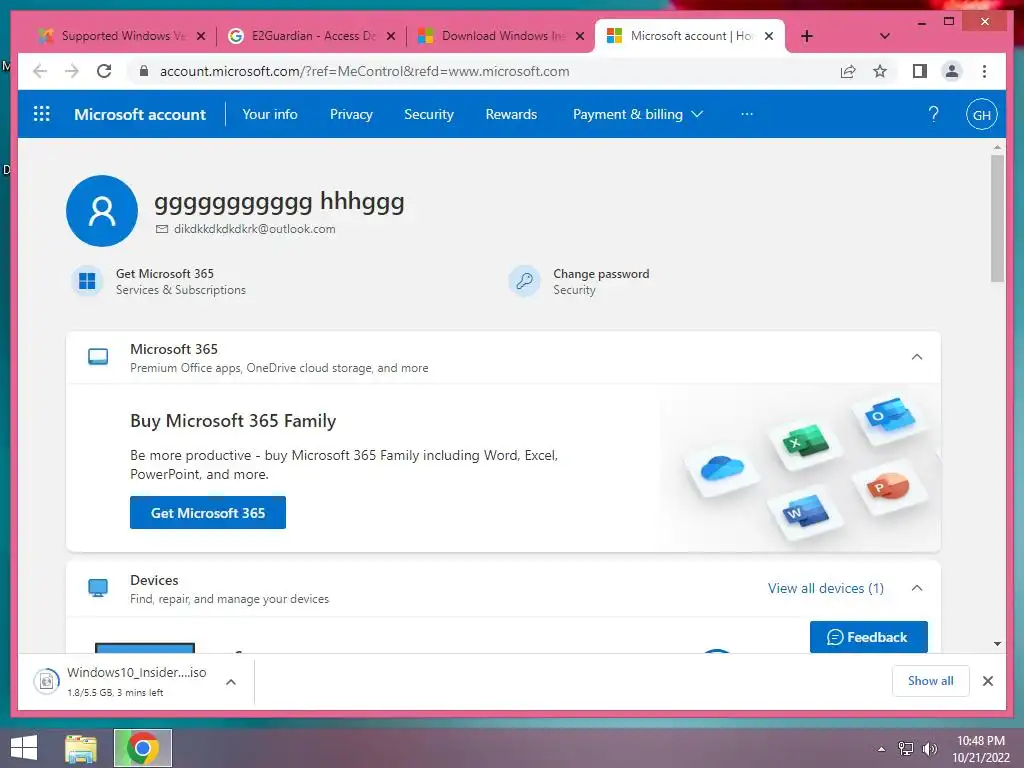Close the Microsoft account tab
Screen dimensions: 1024x768
769,36
